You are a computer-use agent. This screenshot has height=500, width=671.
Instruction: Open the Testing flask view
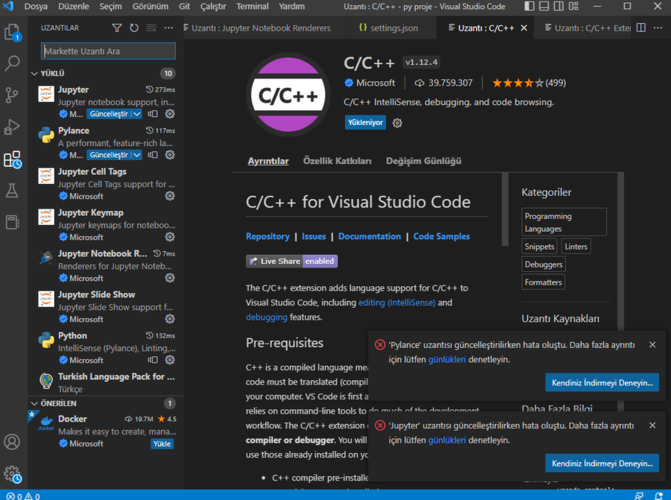pyautogui.click(x=12, y=190)
